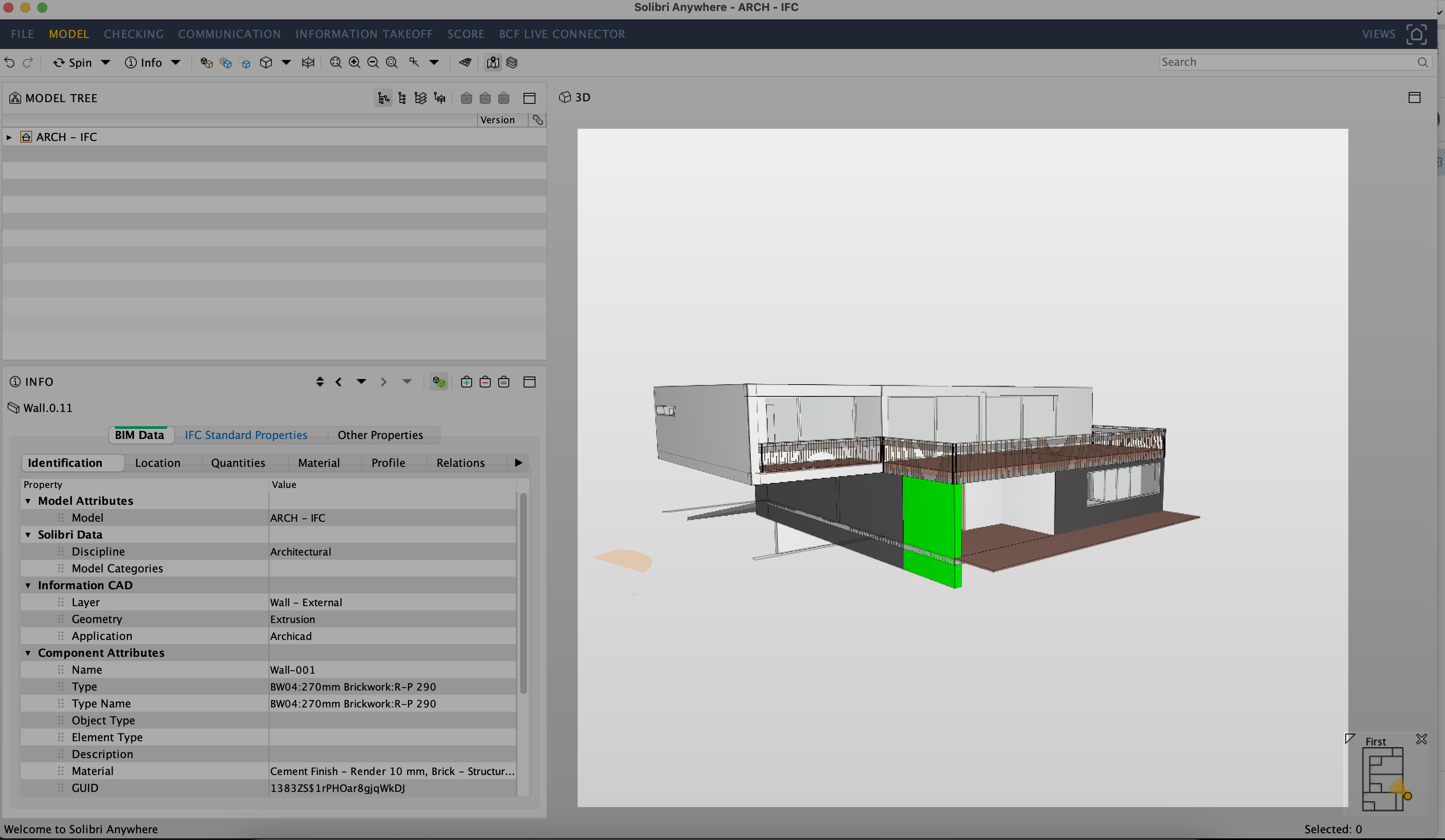Click the green show-component icon in Info panel
1445x840 pixels.
coord(439,381)
